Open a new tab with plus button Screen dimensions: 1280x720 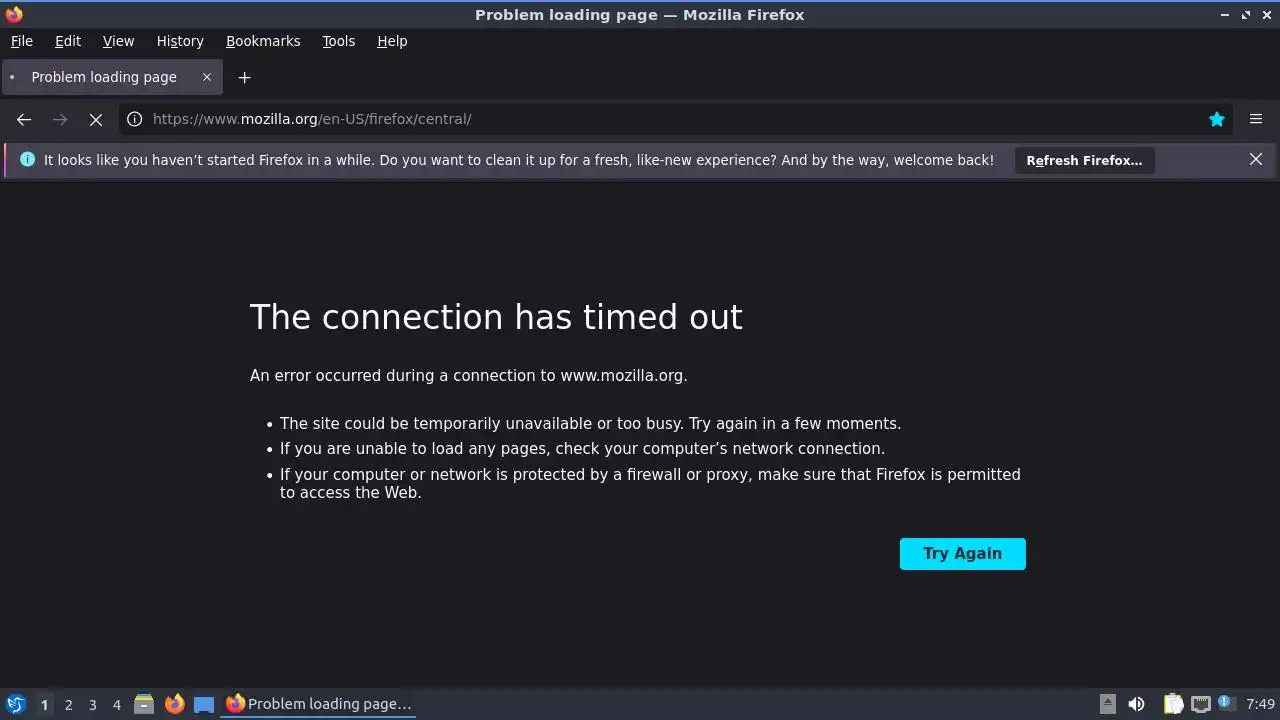(244, 77)
